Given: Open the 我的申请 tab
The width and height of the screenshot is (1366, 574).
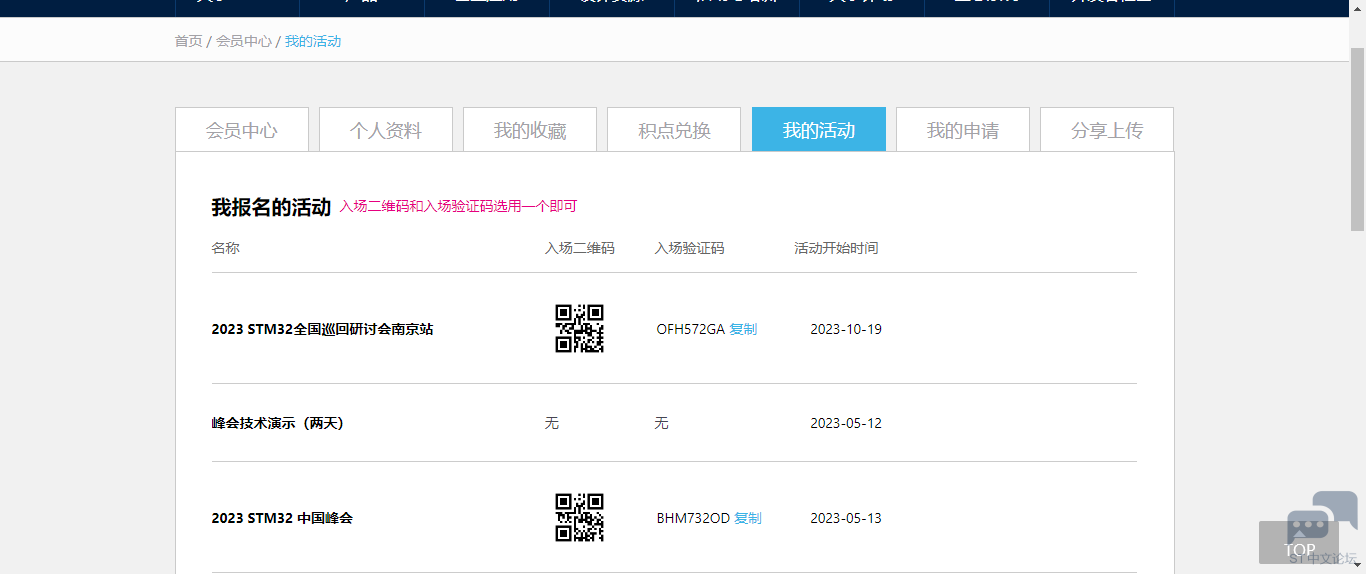Looking at the screenshot, I should click(x=963, y=130).
